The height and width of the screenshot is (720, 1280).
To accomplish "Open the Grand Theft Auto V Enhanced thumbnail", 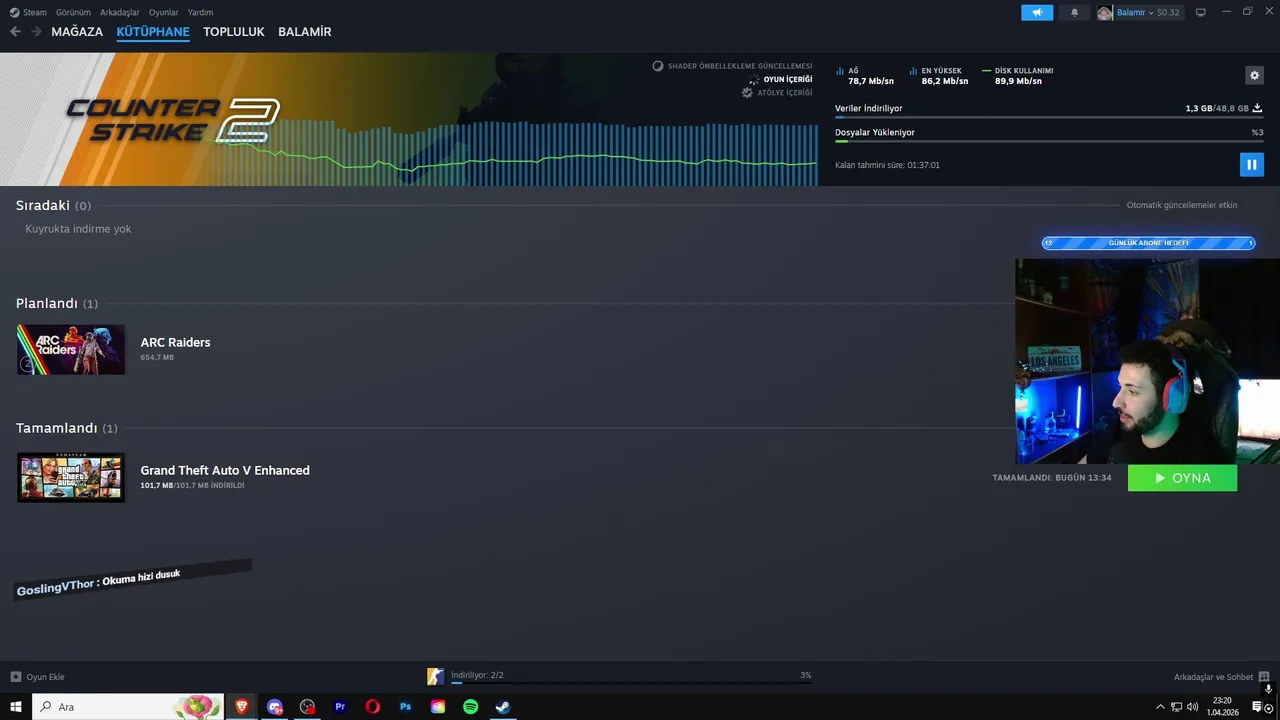I will pos(71,477).
